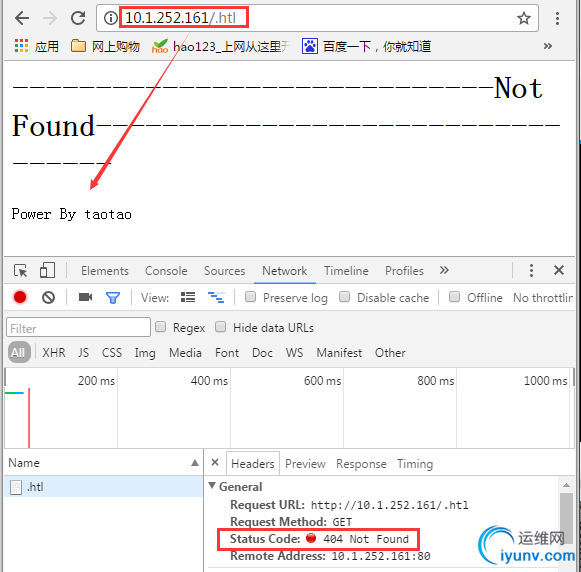Image resolution: width=581 pixels, height=572 pixels.
Task: Click the Request URL value
Action: click(x=390, y=505)
